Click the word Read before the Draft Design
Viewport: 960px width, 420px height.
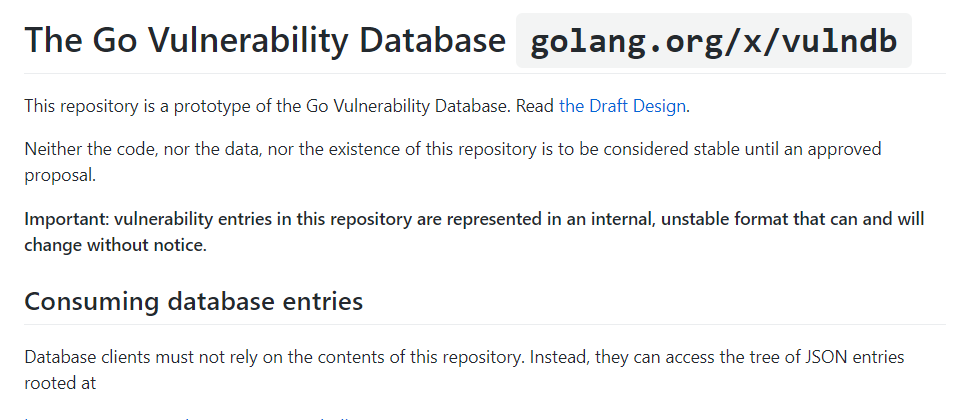534,106
